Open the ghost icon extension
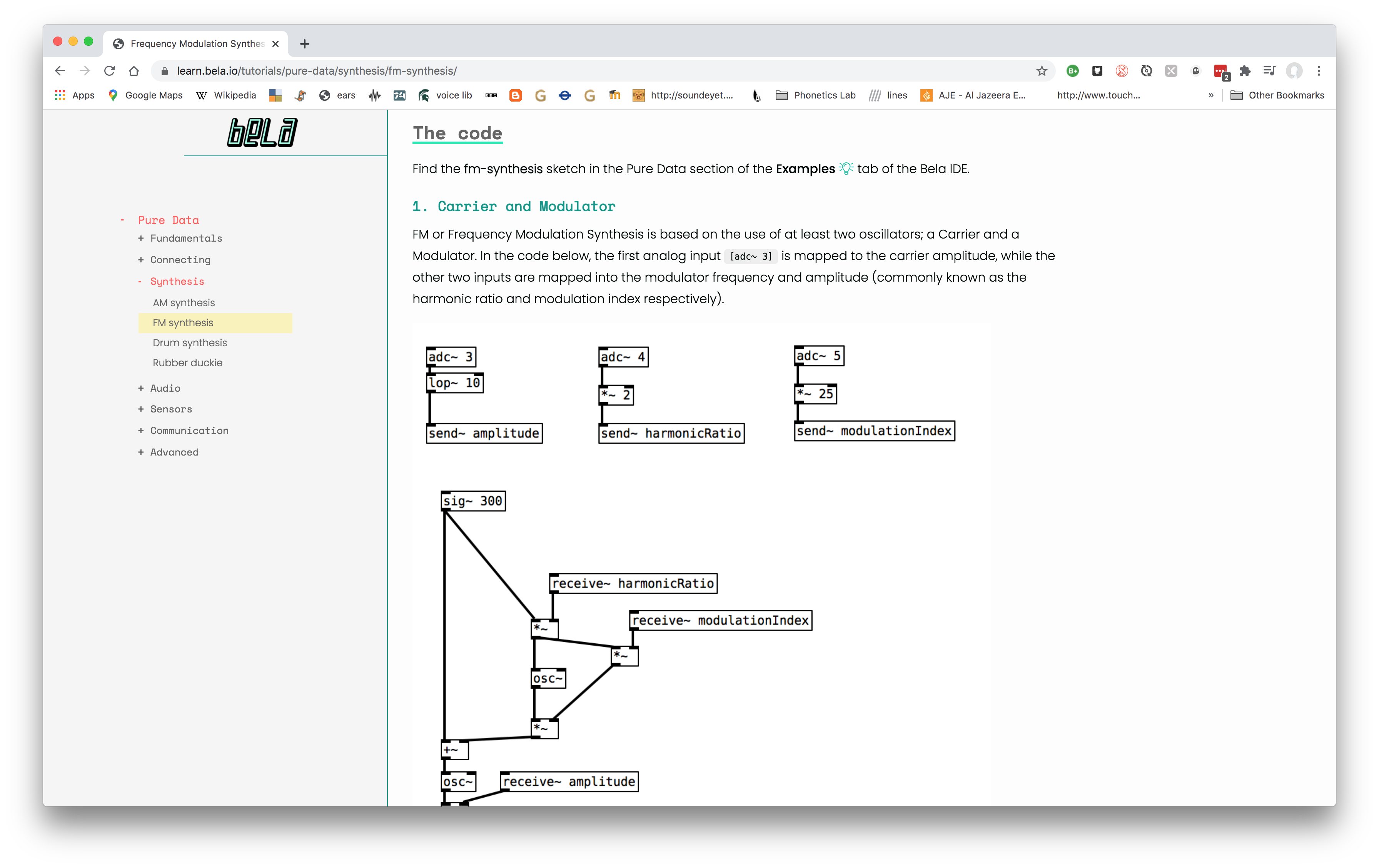This screenshot has width=1379, height=868. tap(1196, 70)
